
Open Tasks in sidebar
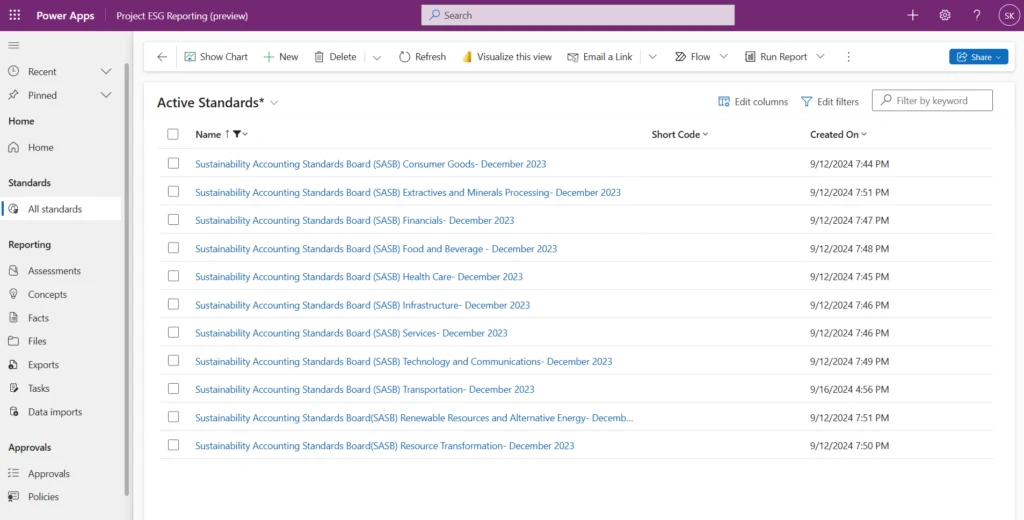tap(39, 388)
